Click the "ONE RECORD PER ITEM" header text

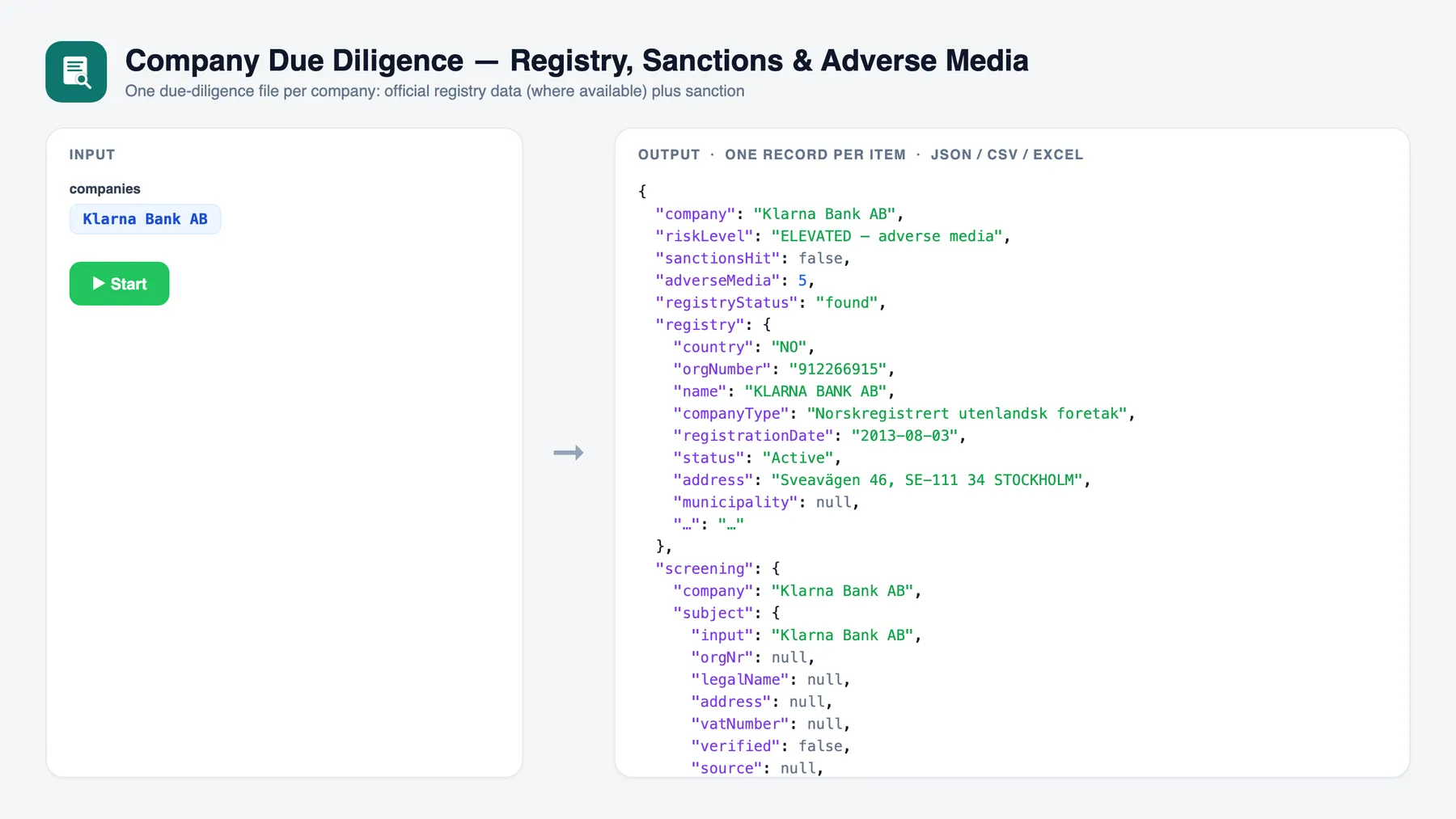pos(815,154)
